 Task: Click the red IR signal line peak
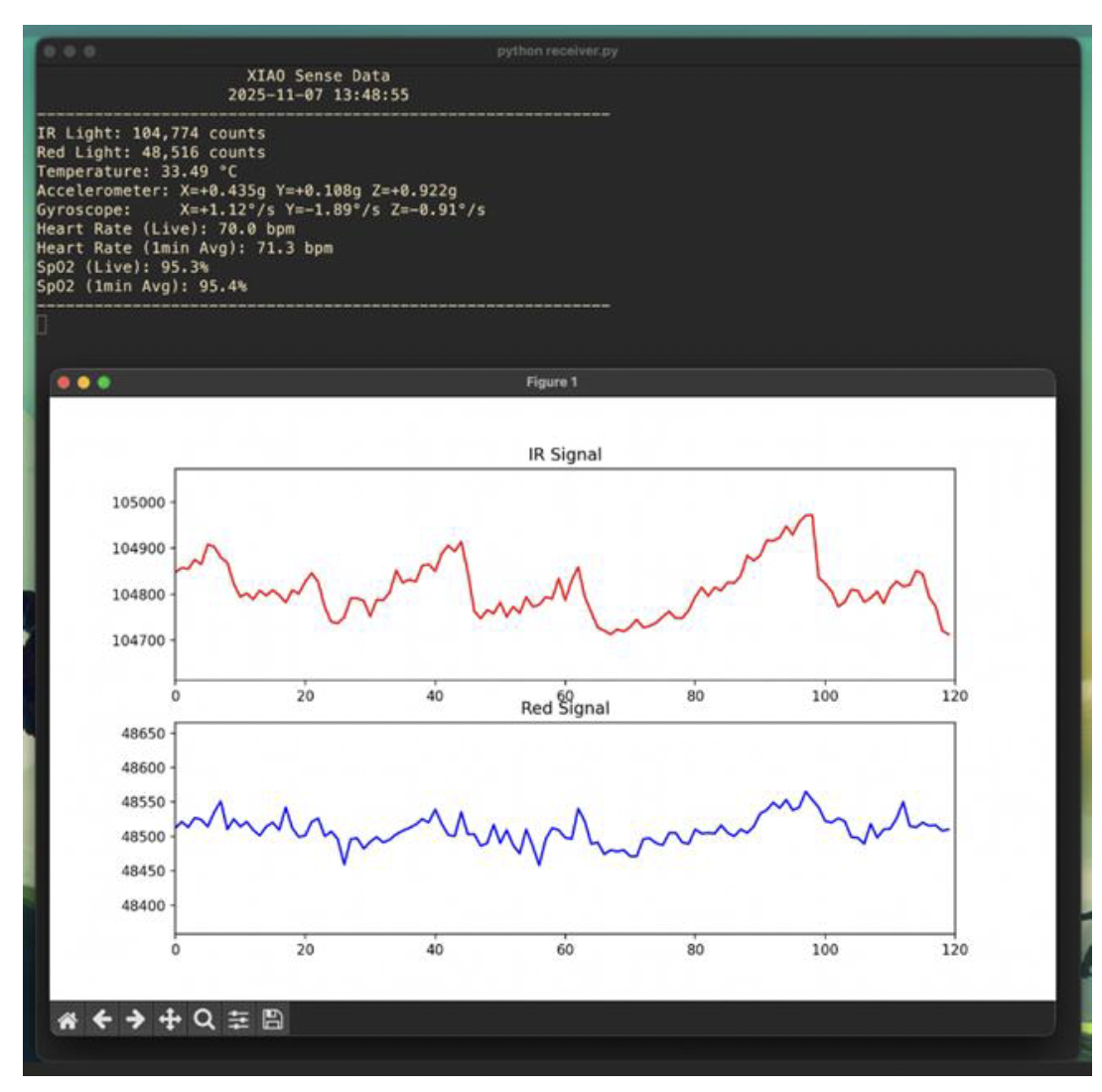click(x=809, y=516)
